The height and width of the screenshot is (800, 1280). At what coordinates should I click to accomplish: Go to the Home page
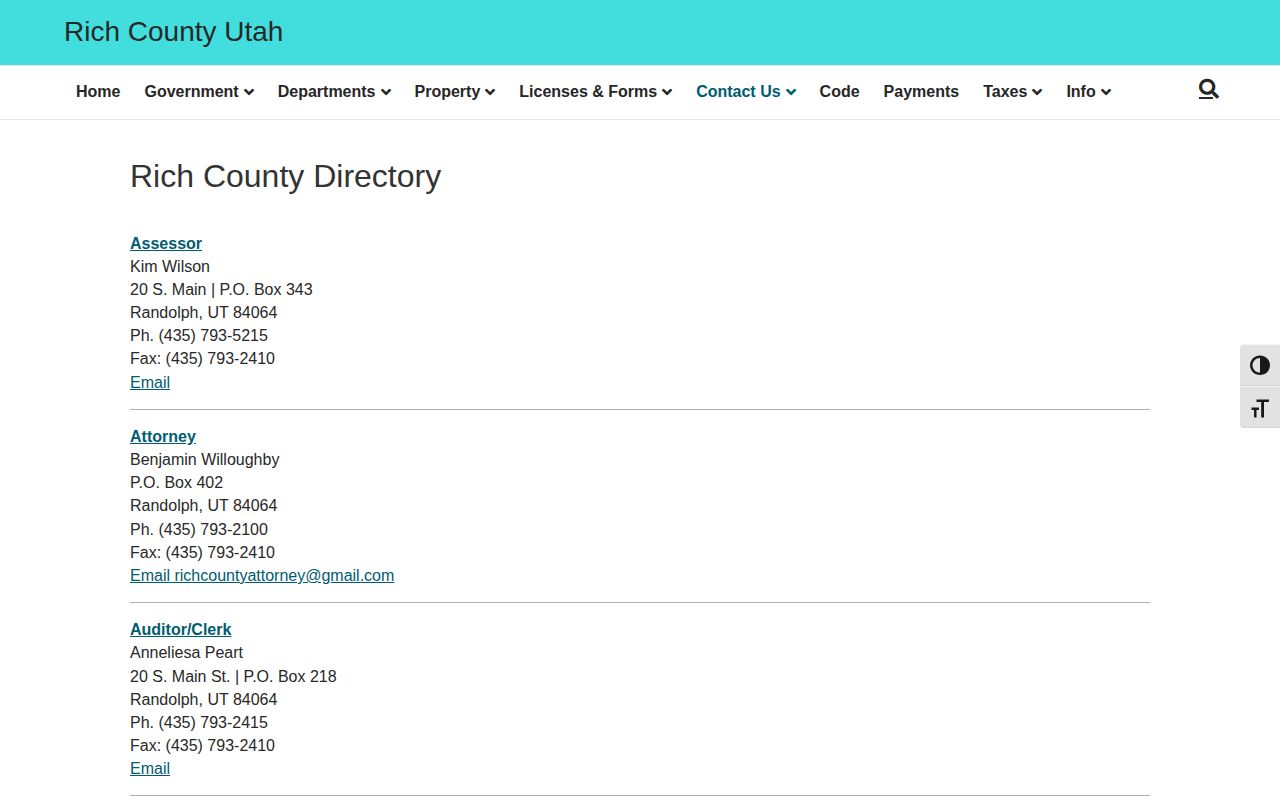(x=98, y=91)
